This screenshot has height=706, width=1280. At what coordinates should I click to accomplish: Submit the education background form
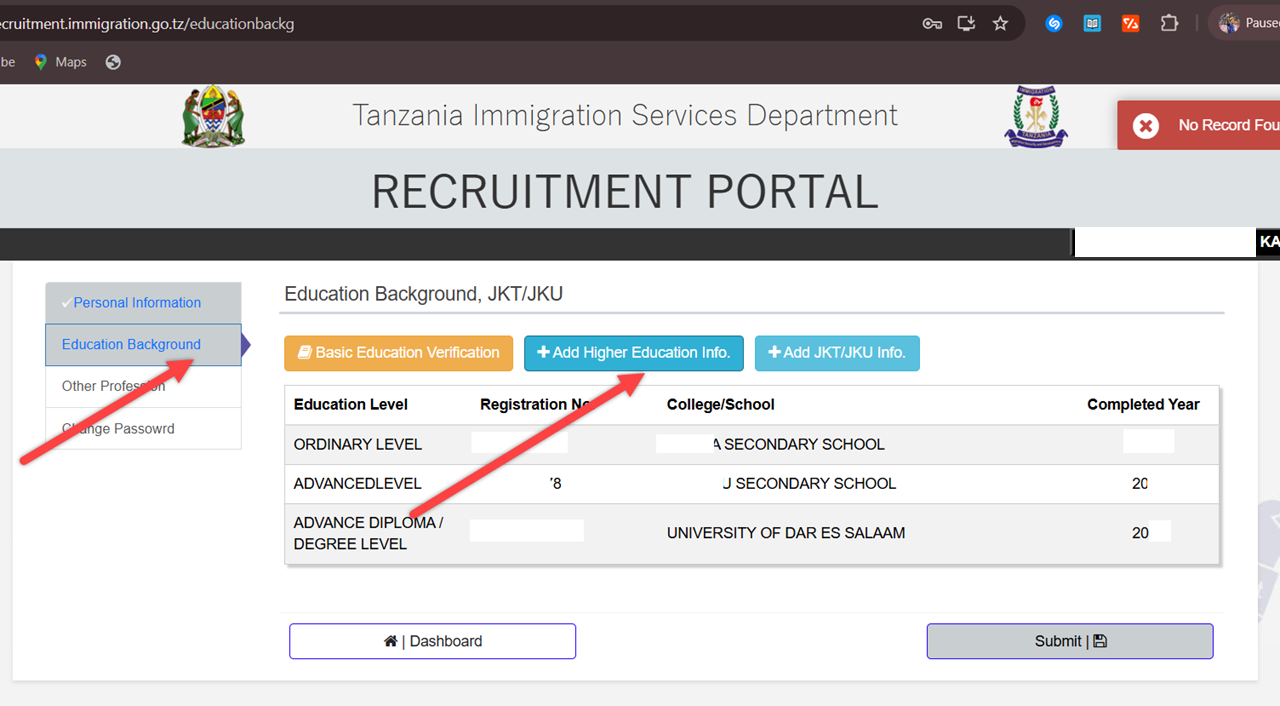point(1069,641)
